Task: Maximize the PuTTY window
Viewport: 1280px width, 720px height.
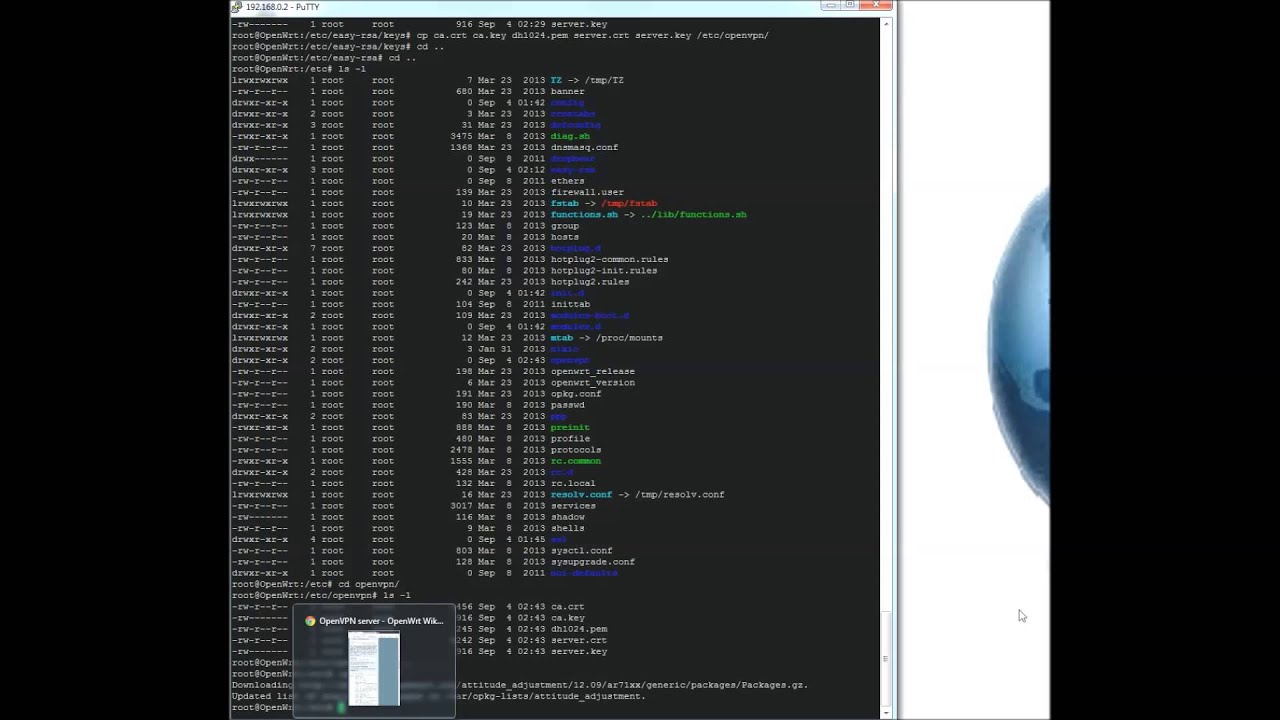Action: (850, 5)
